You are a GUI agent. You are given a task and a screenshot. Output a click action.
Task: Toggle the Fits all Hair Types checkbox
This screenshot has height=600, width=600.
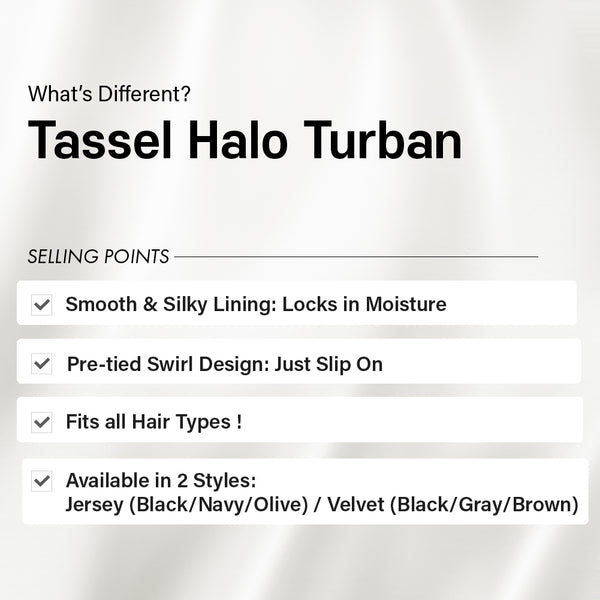[x=42, y=422]
